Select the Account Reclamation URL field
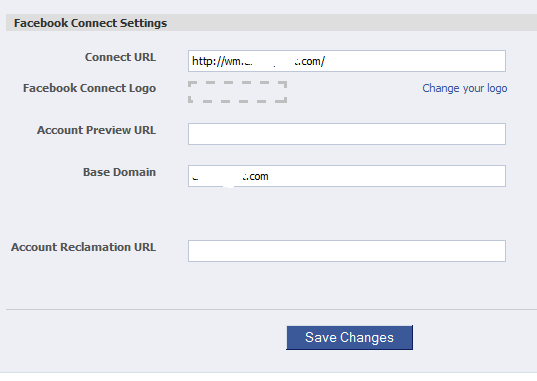 [347, 251]
